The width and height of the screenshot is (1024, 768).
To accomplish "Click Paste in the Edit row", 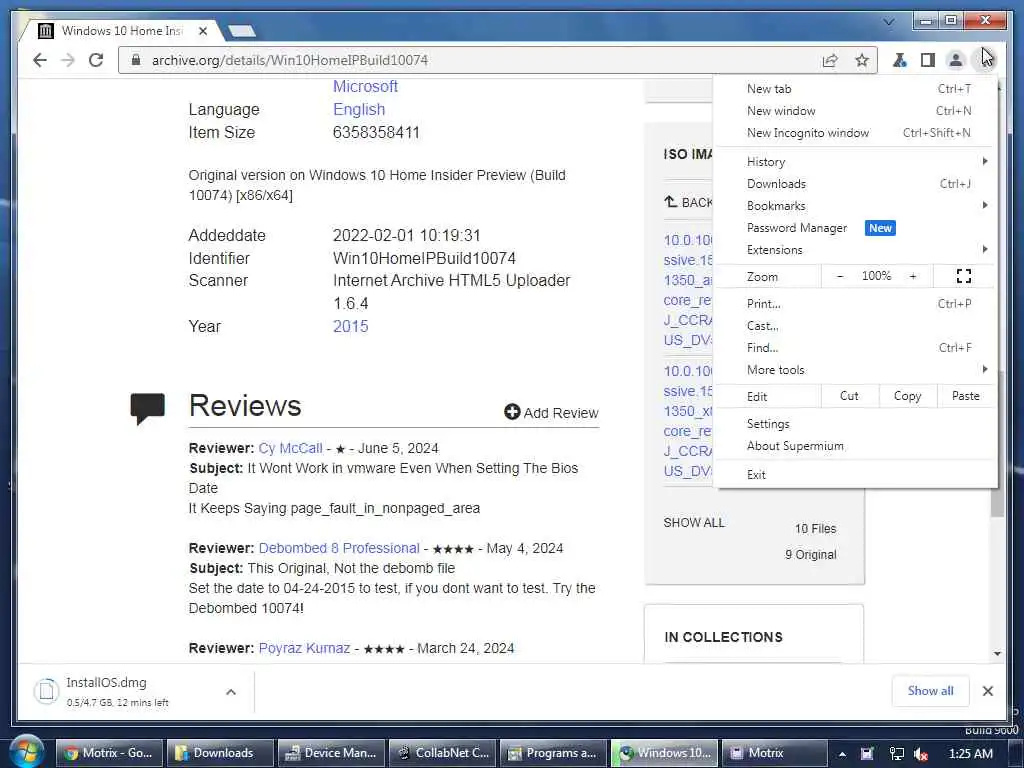I will tap(965, 396).
